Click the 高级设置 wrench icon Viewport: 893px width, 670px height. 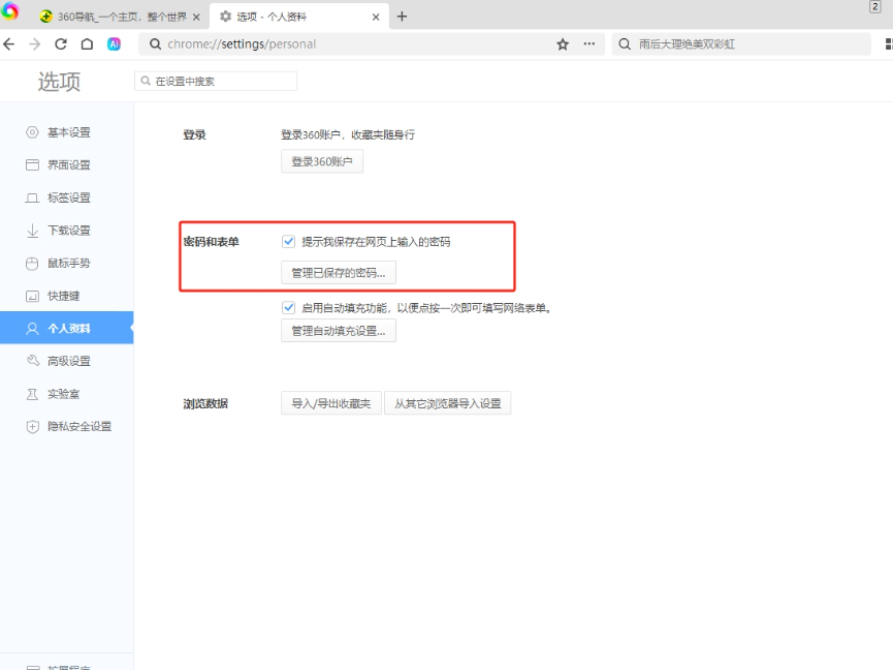(32, 361)
